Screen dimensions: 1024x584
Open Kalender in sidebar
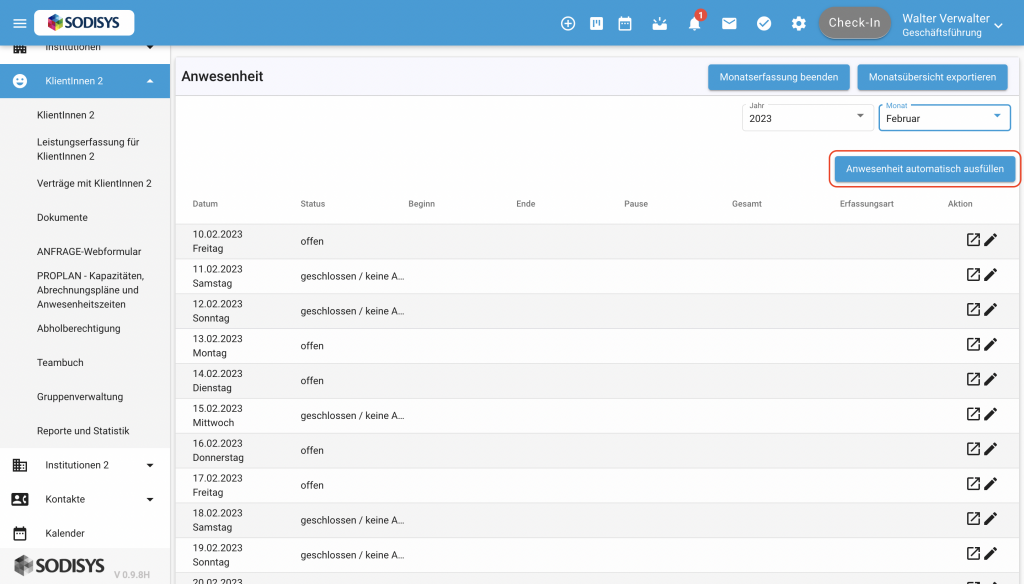point(65,533)
